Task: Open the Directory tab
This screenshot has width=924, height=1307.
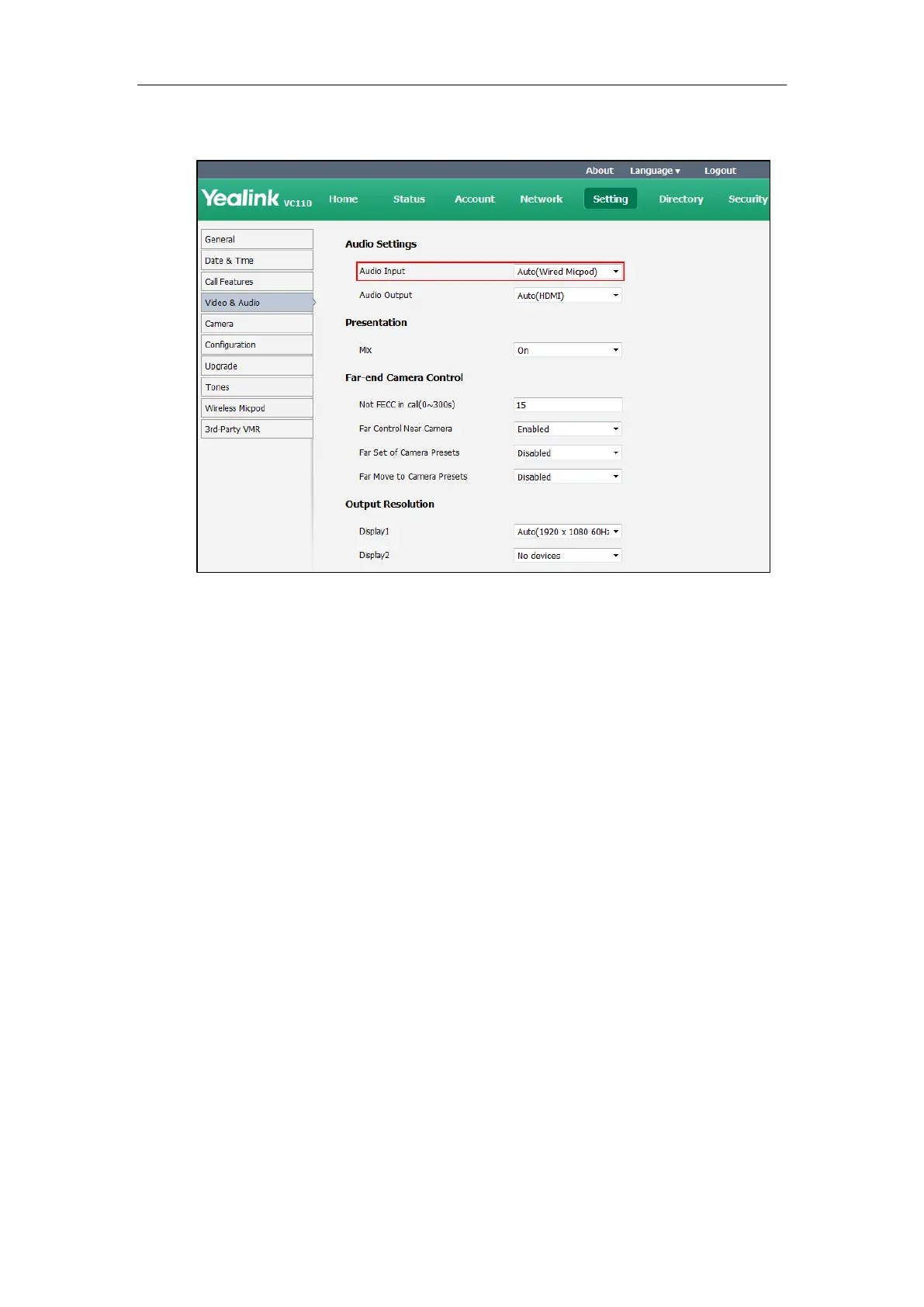Action: 681,199
